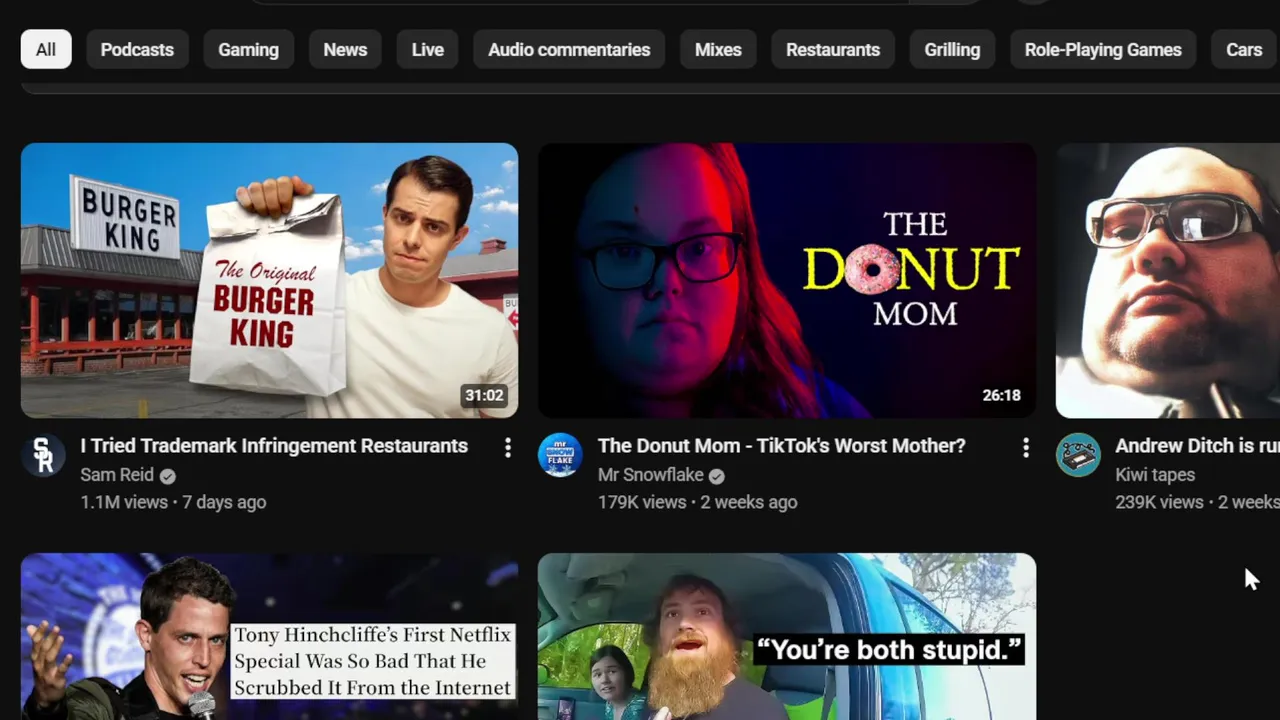This screenshot has height=720, width=1280.
Task: Play The Donut Mom thumbnail
Action: coord(787,280)
